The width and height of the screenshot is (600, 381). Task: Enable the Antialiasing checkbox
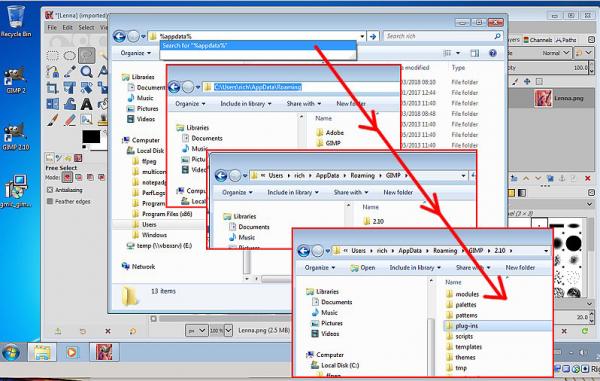tap(50, 190)
